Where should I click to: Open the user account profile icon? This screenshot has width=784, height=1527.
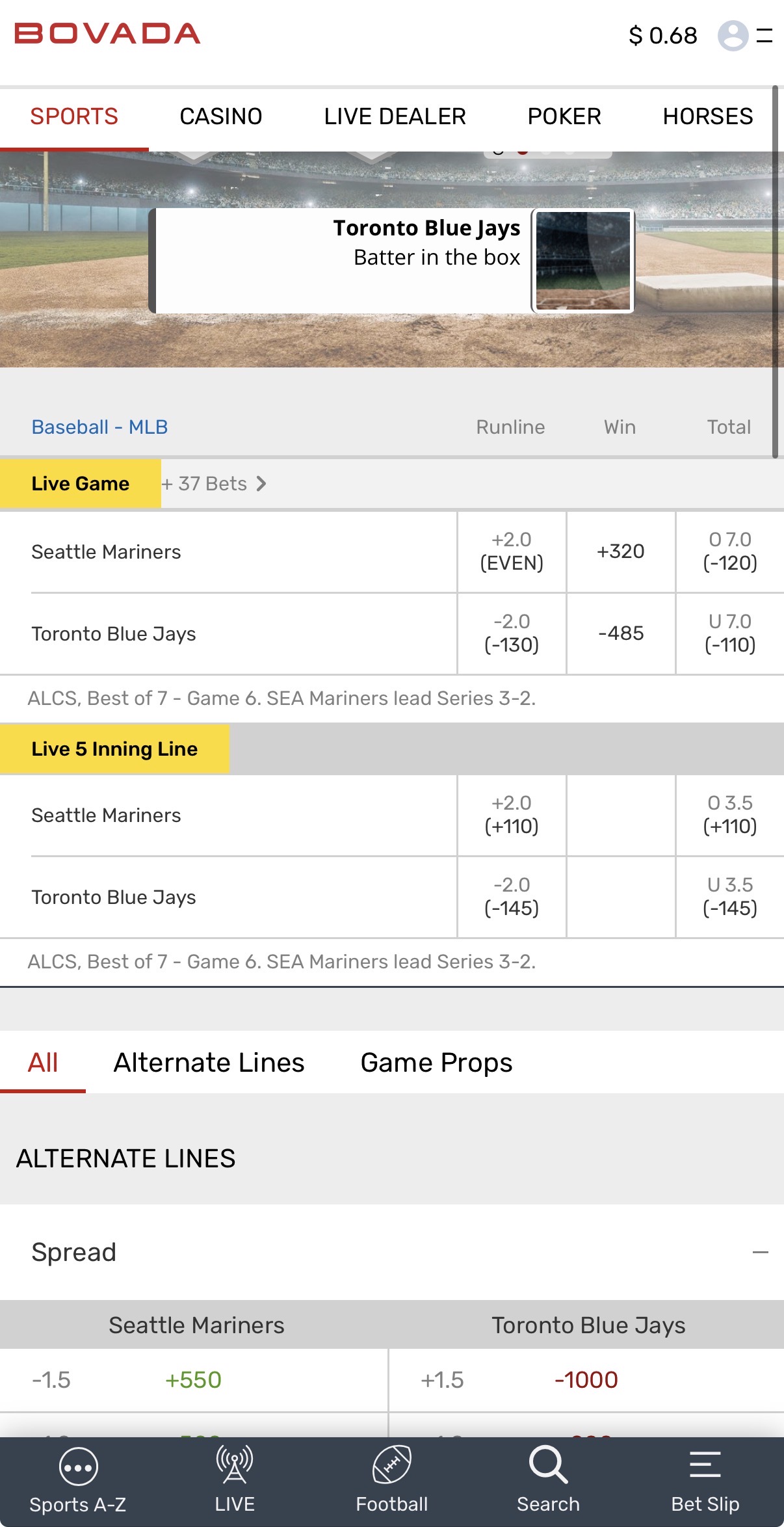(x=733, y=35)
